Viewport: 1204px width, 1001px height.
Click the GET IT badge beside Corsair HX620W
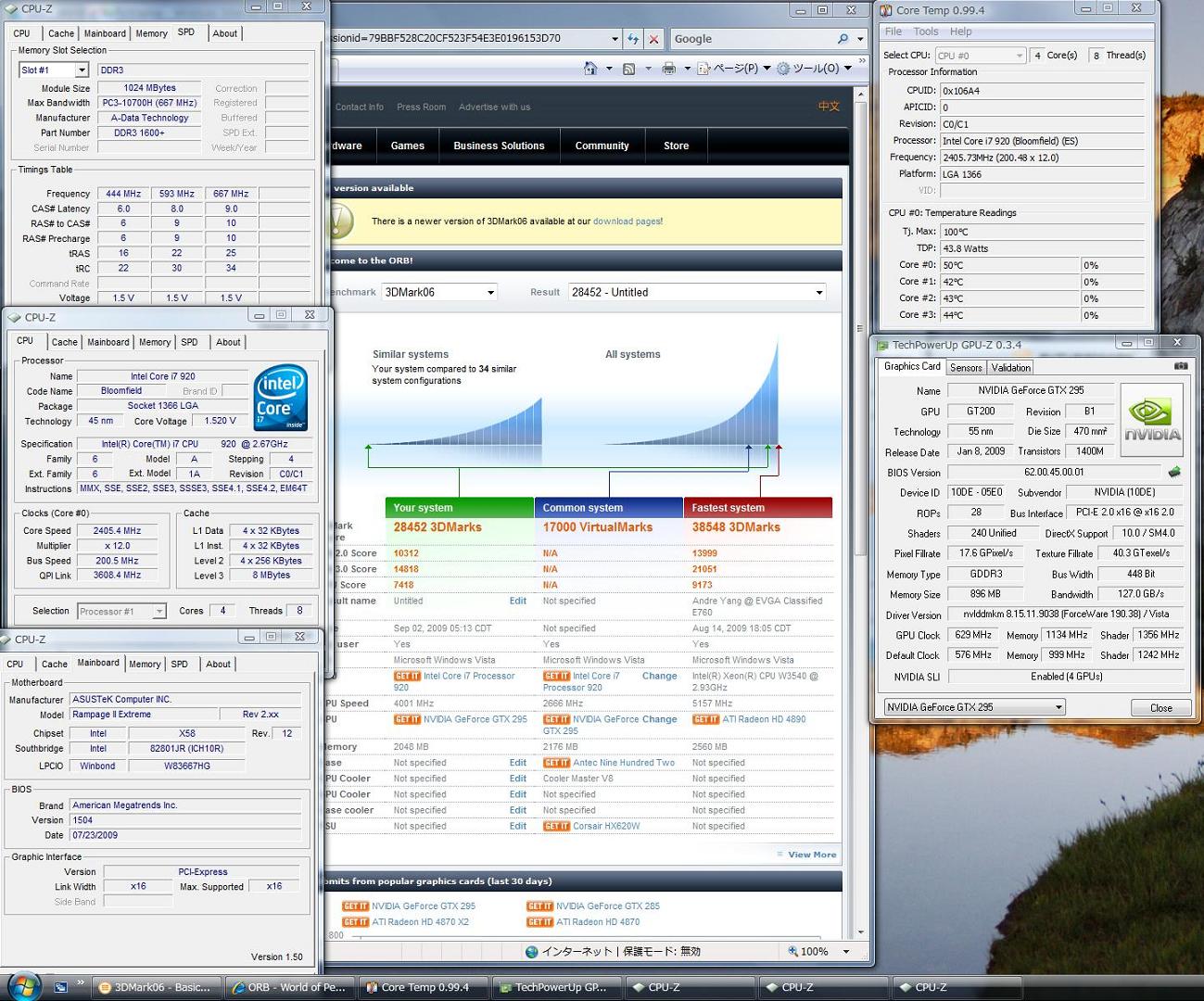[x=556, y=826]
